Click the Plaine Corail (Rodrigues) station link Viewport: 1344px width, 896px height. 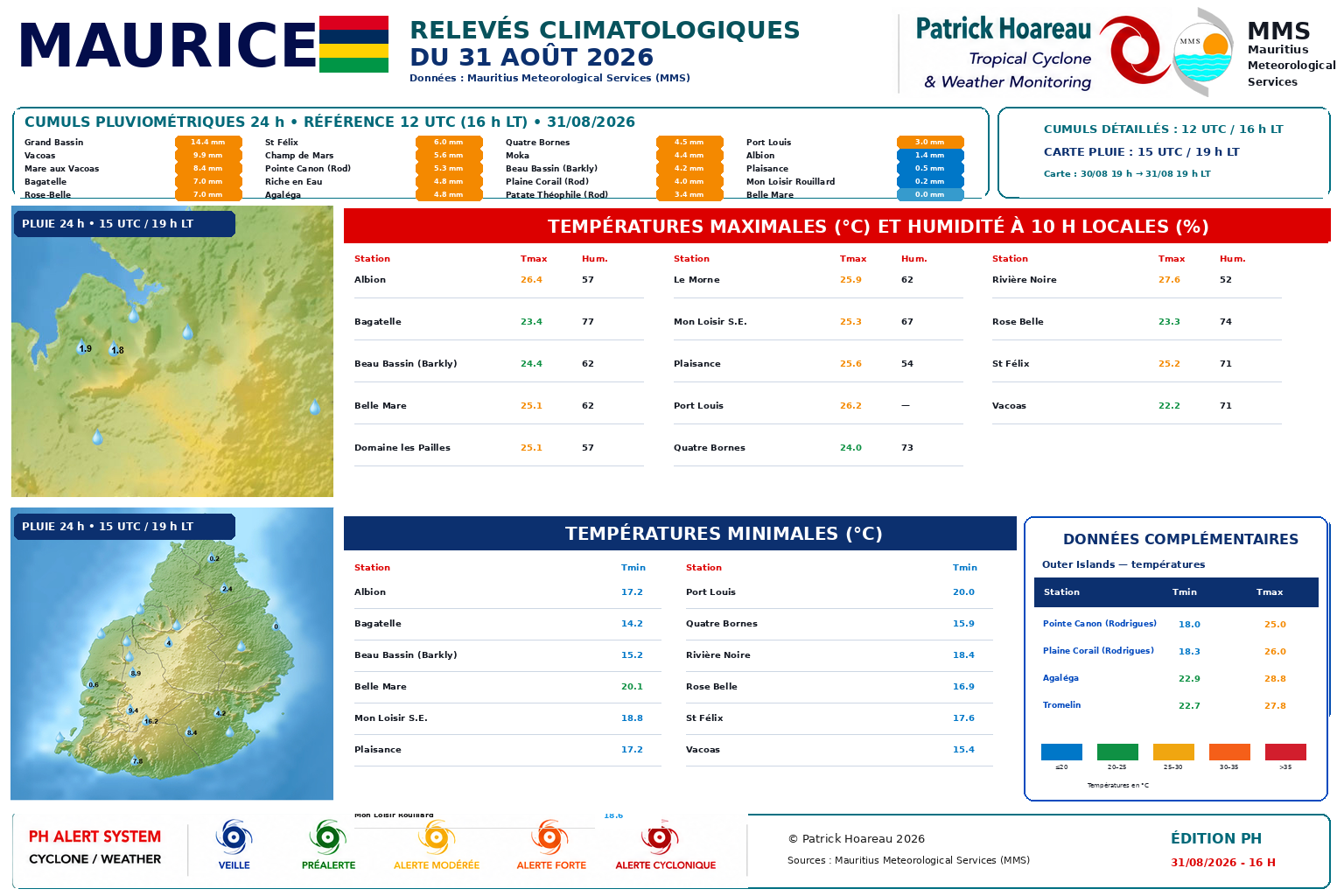(1098, 651)
